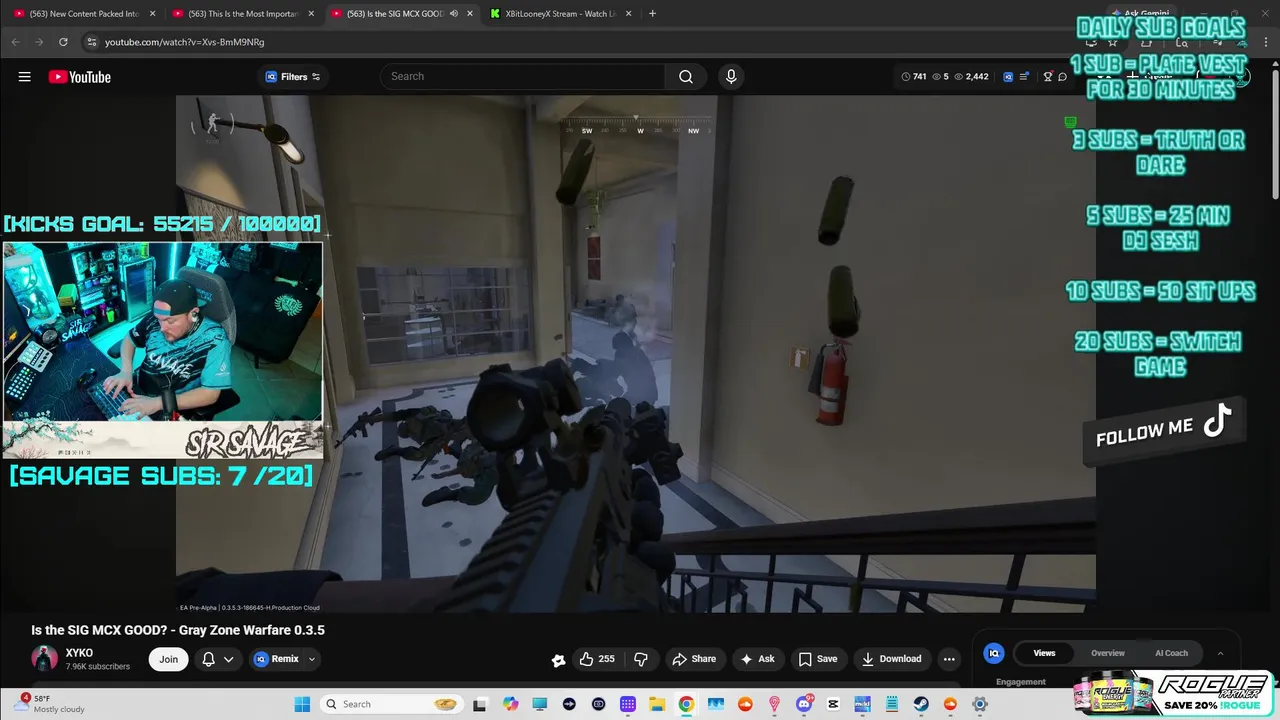This screenshot has height=720, width=1280.
Task: Reload the YouTube page
Action: (63, 42)
